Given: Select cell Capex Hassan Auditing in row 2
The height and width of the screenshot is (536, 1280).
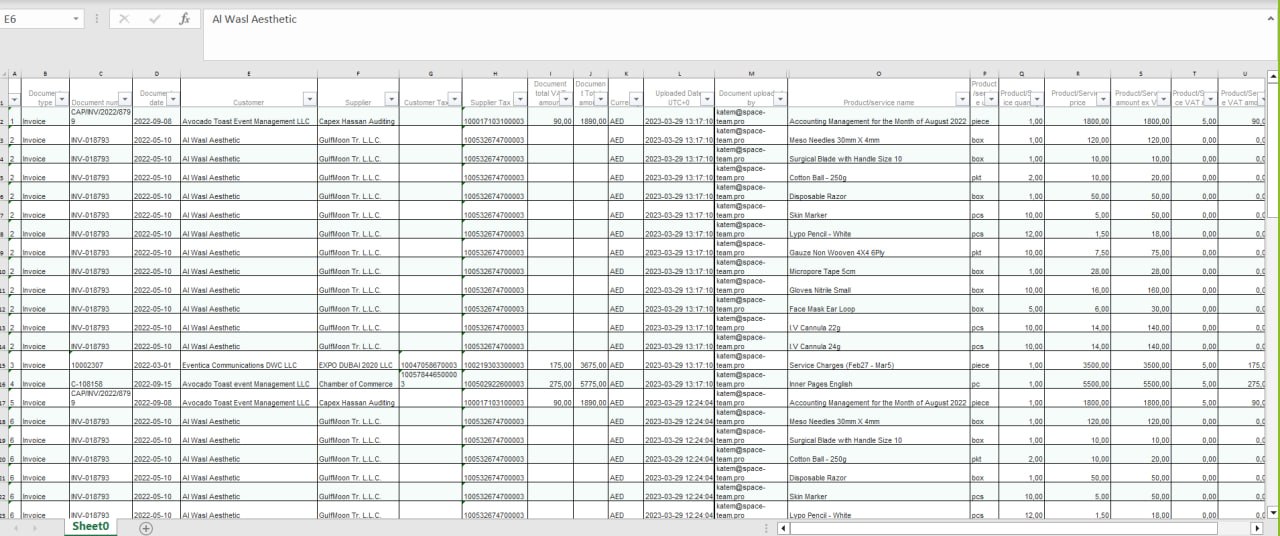Looking at the screenshot, I should [x=358, y=116].
